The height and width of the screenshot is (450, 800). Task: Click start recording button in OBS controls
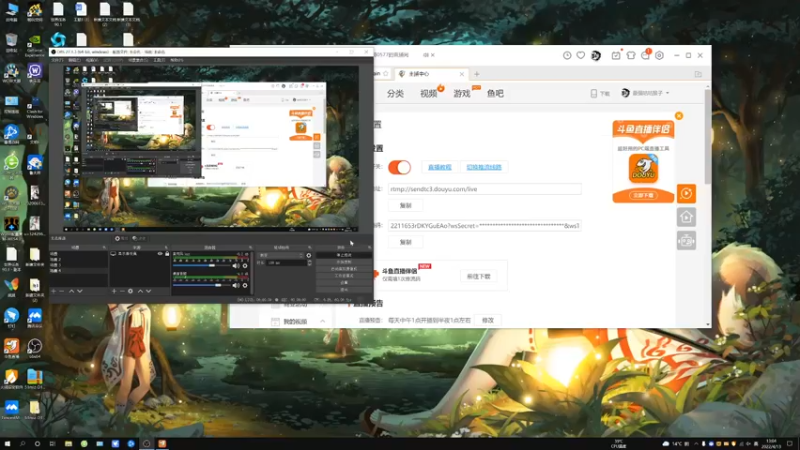point(344,262)
